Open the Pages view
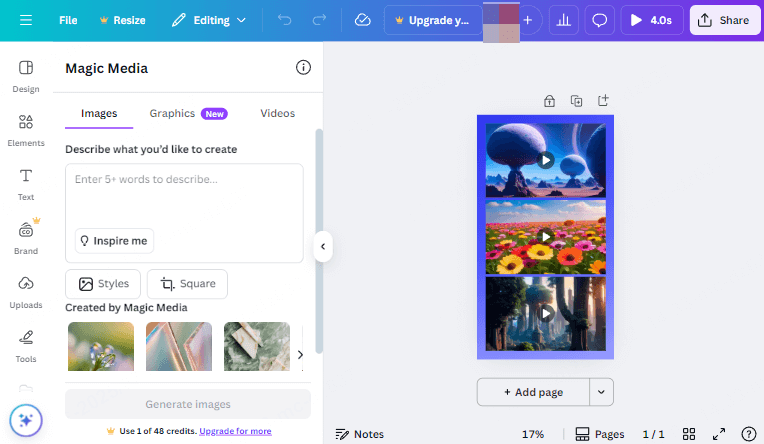Screen dimensions: 764x444 (x=599, y=434)
